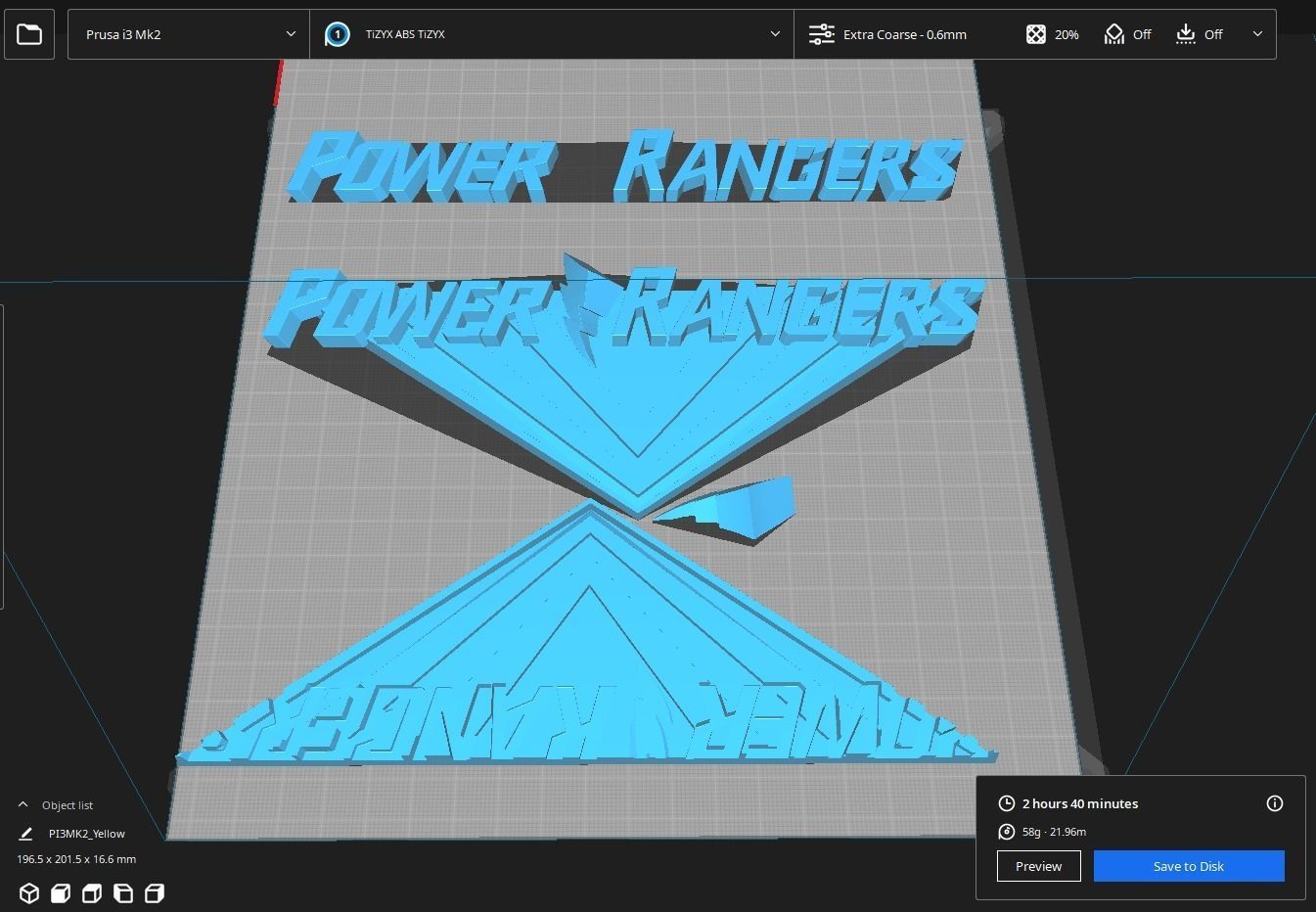The width and height of the screenshot is (1316, 912).
Task: Switch to 3D perspective view cube
Action: 29,893
